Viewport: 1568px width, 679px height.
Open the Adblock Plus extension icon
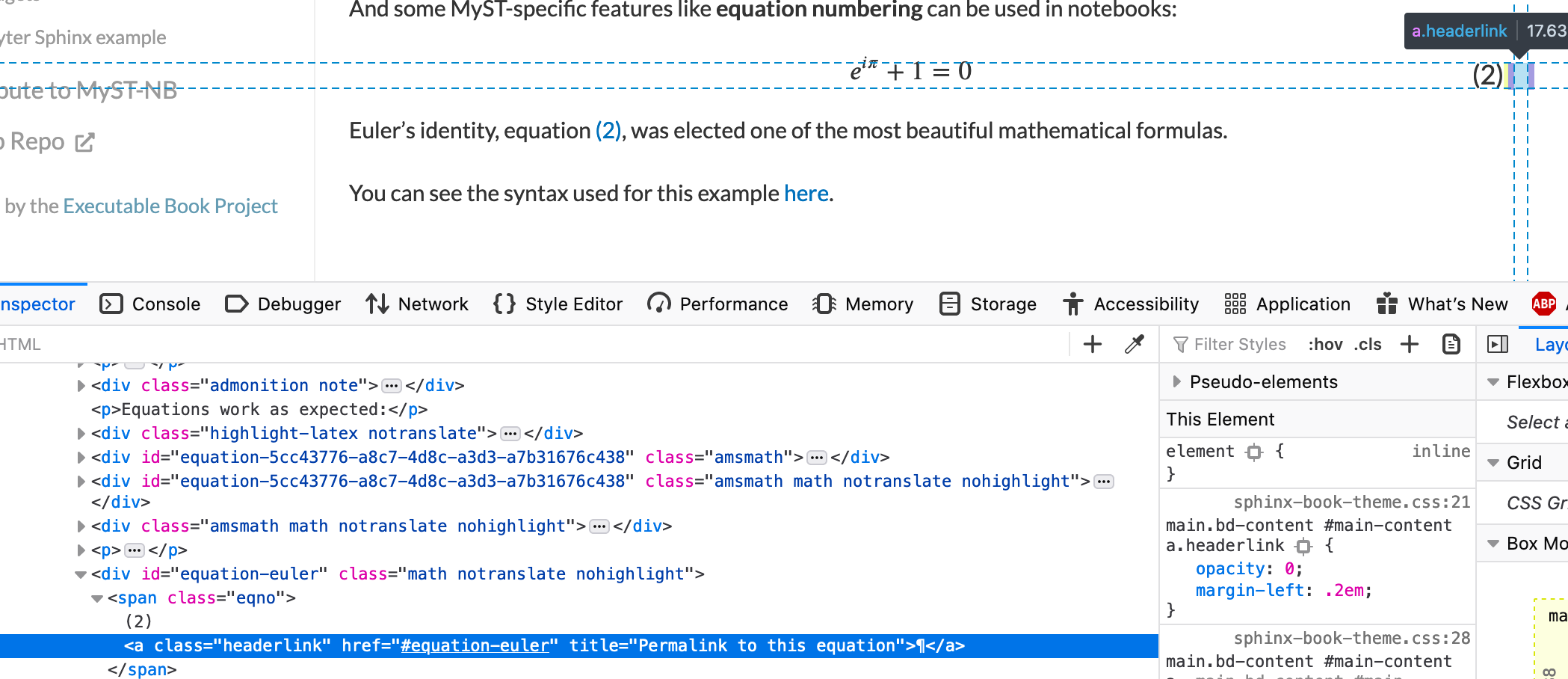pyautogui.click(x=1544, y=304)
